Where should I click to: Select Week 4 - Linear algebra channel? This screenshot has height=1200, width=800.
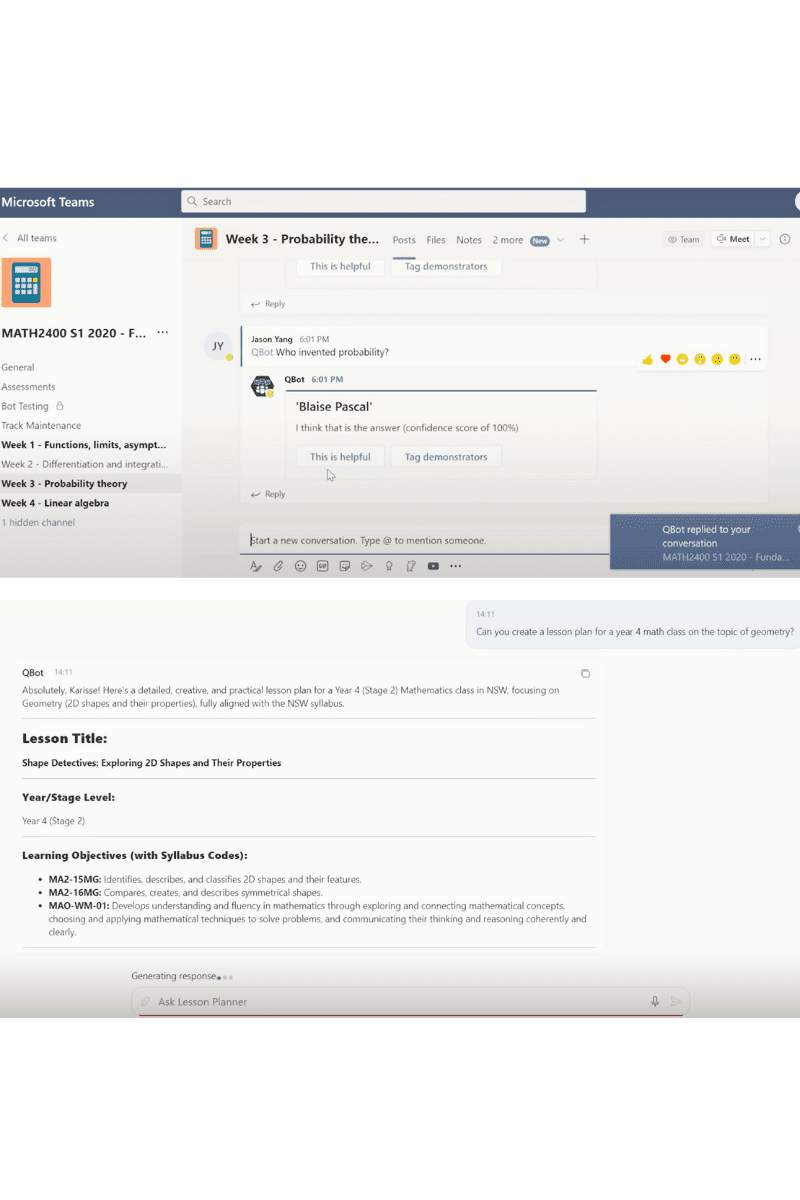[55, 503]
